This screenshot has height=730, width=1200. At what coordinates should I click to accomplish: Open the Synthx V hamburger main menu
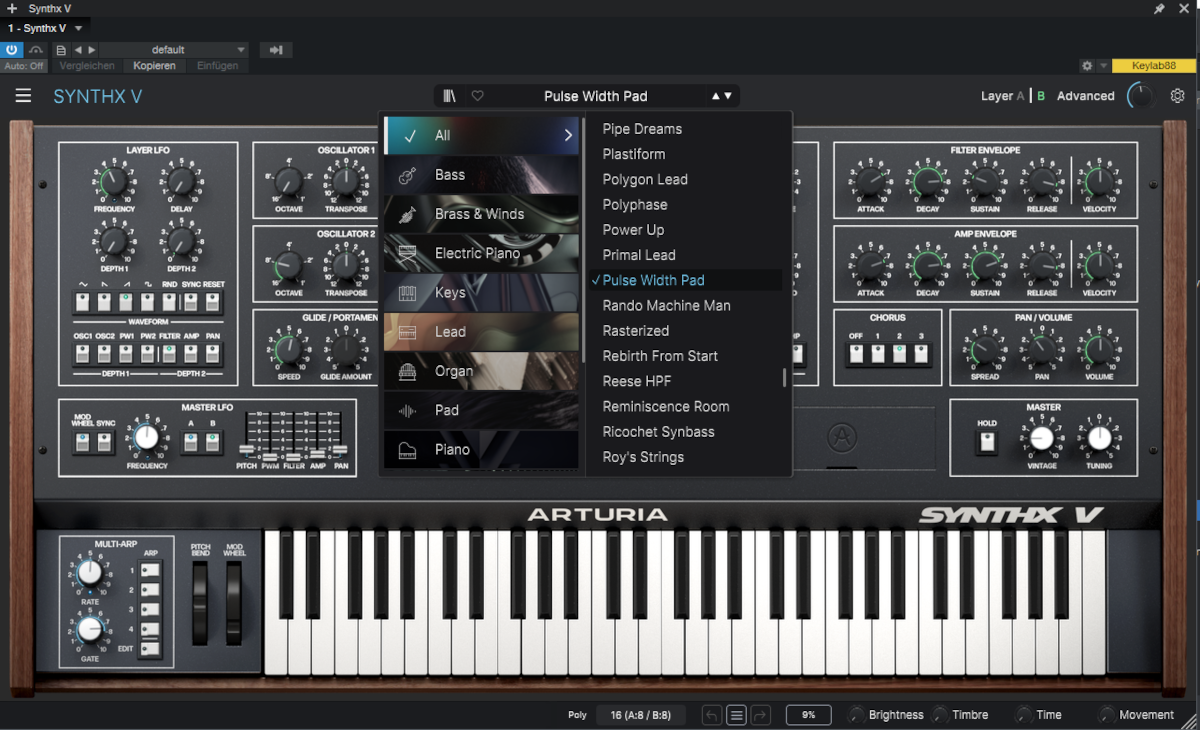[23, 96]
